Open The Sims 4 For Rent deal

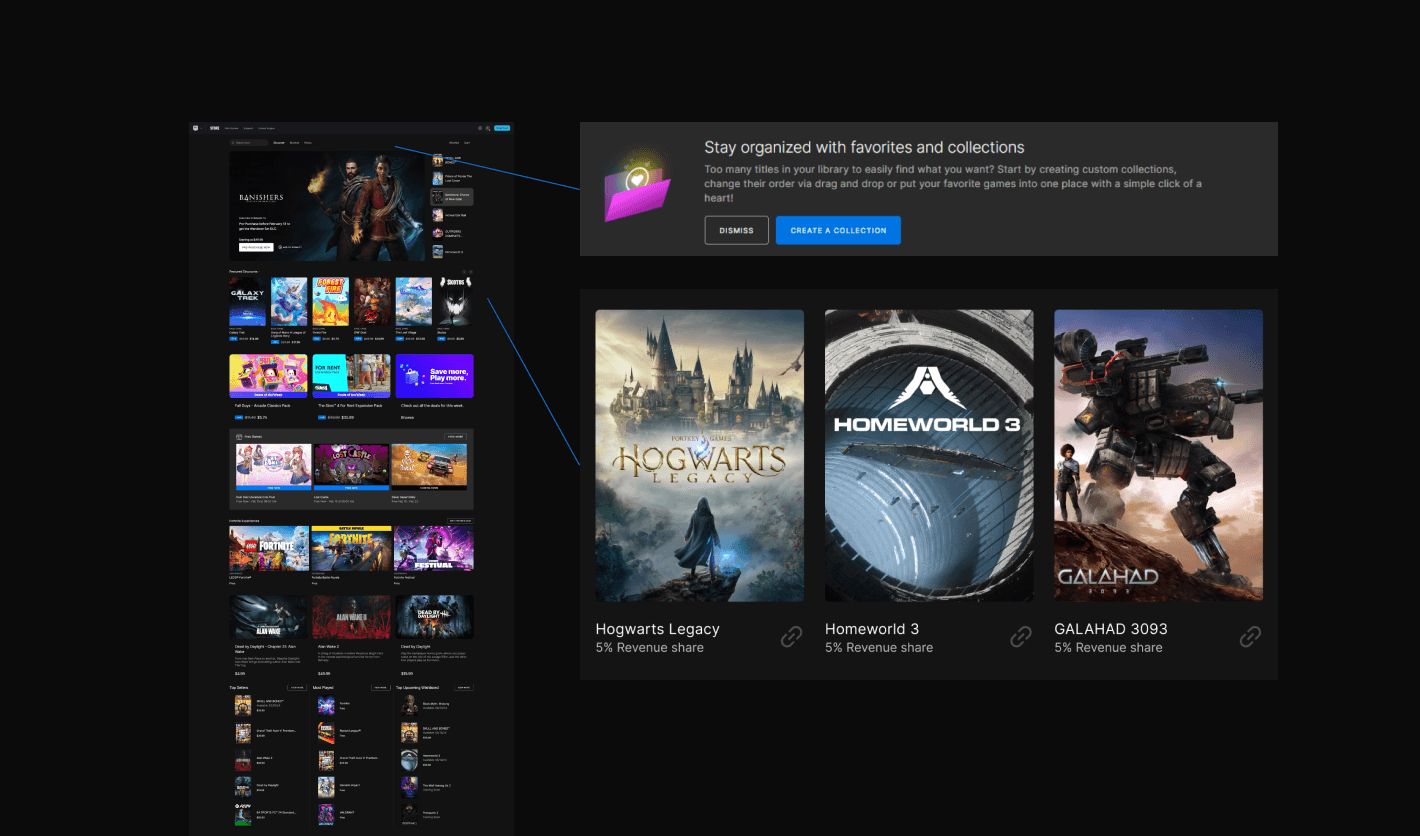(x=351, y=385)
